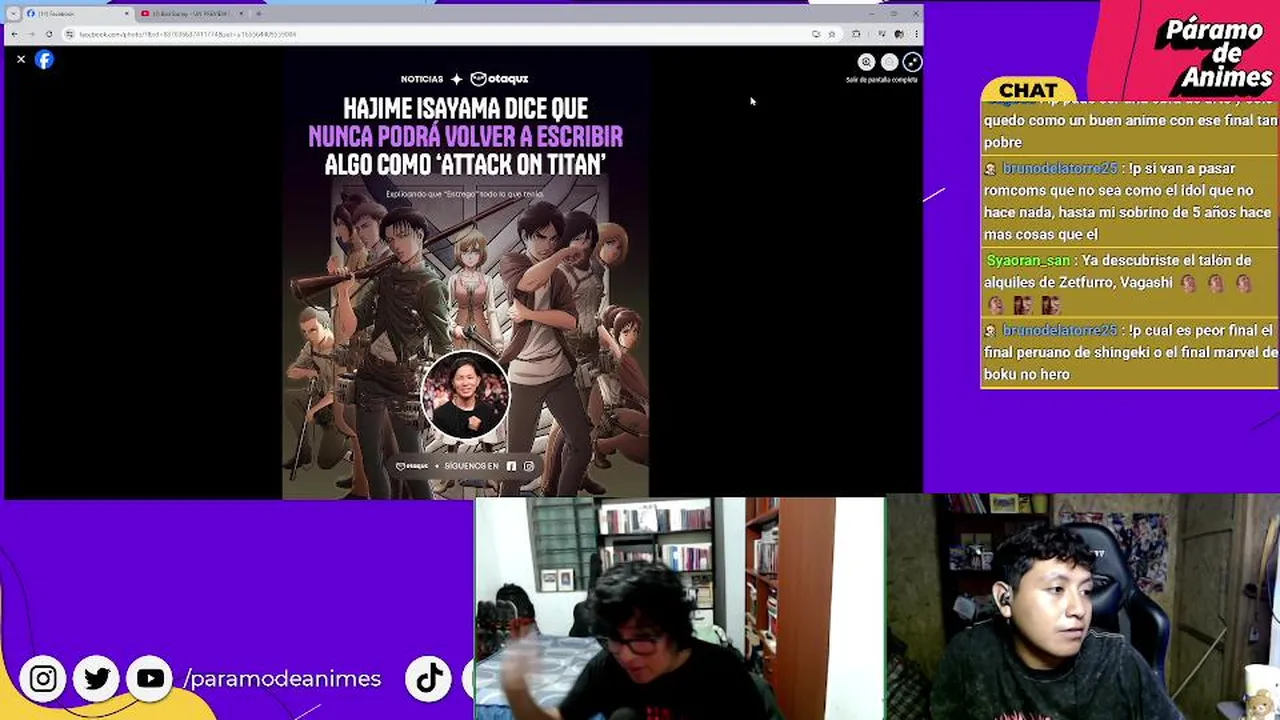
Task: Click the 'NOTICIAS' label on the image
Action: tap(422, 79)
